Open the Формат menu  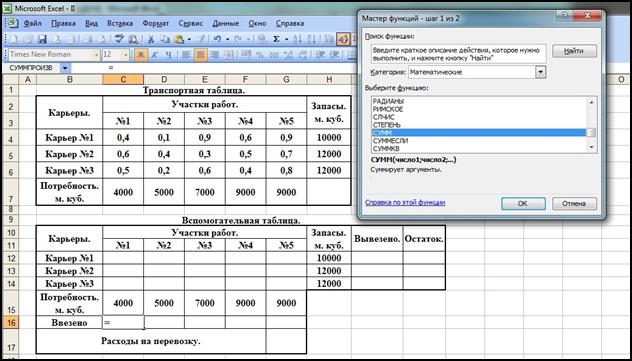[x=156, y=23]
